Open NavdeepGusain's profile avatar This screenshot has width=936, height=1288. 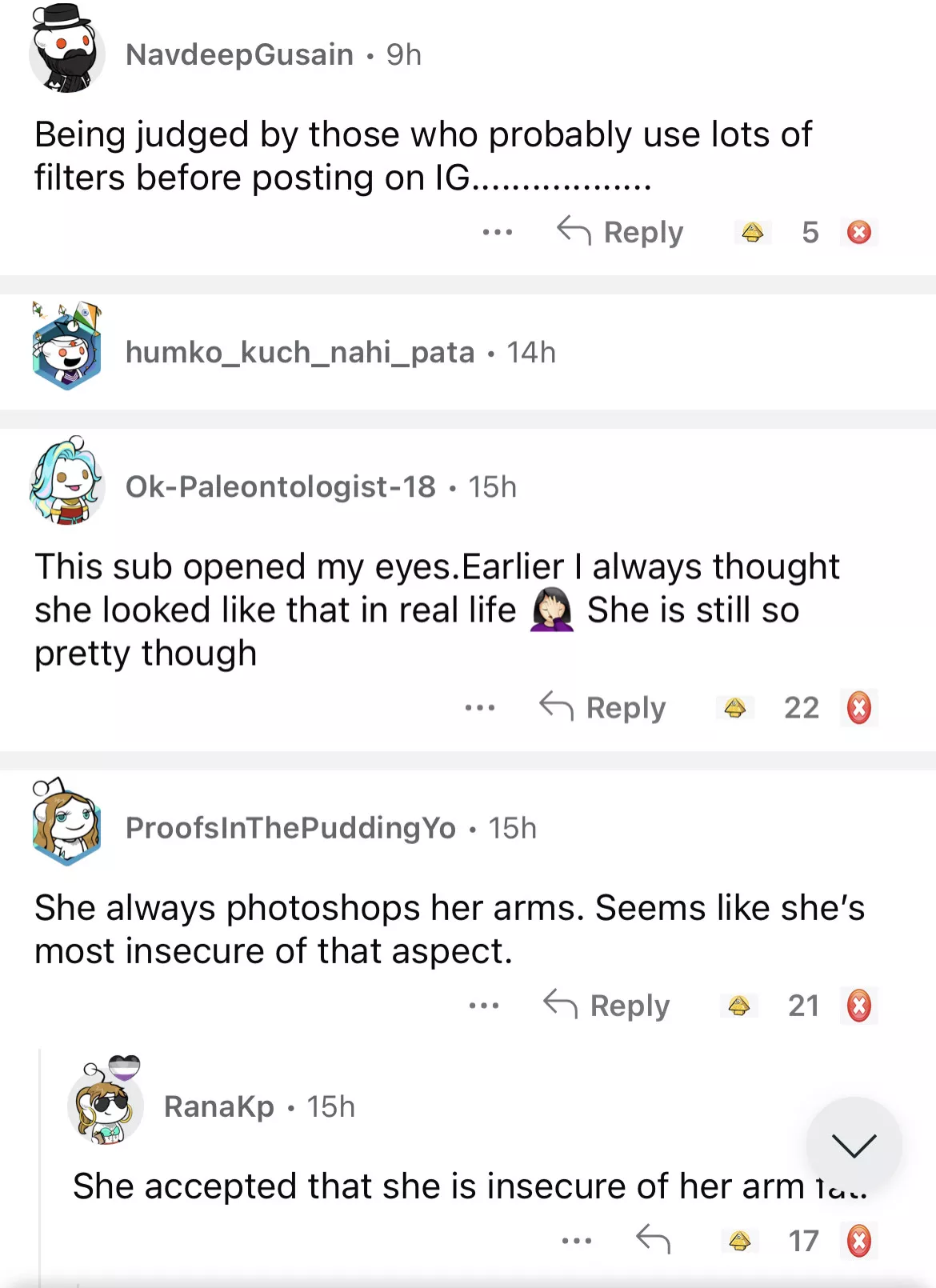[x=67, y=51]
